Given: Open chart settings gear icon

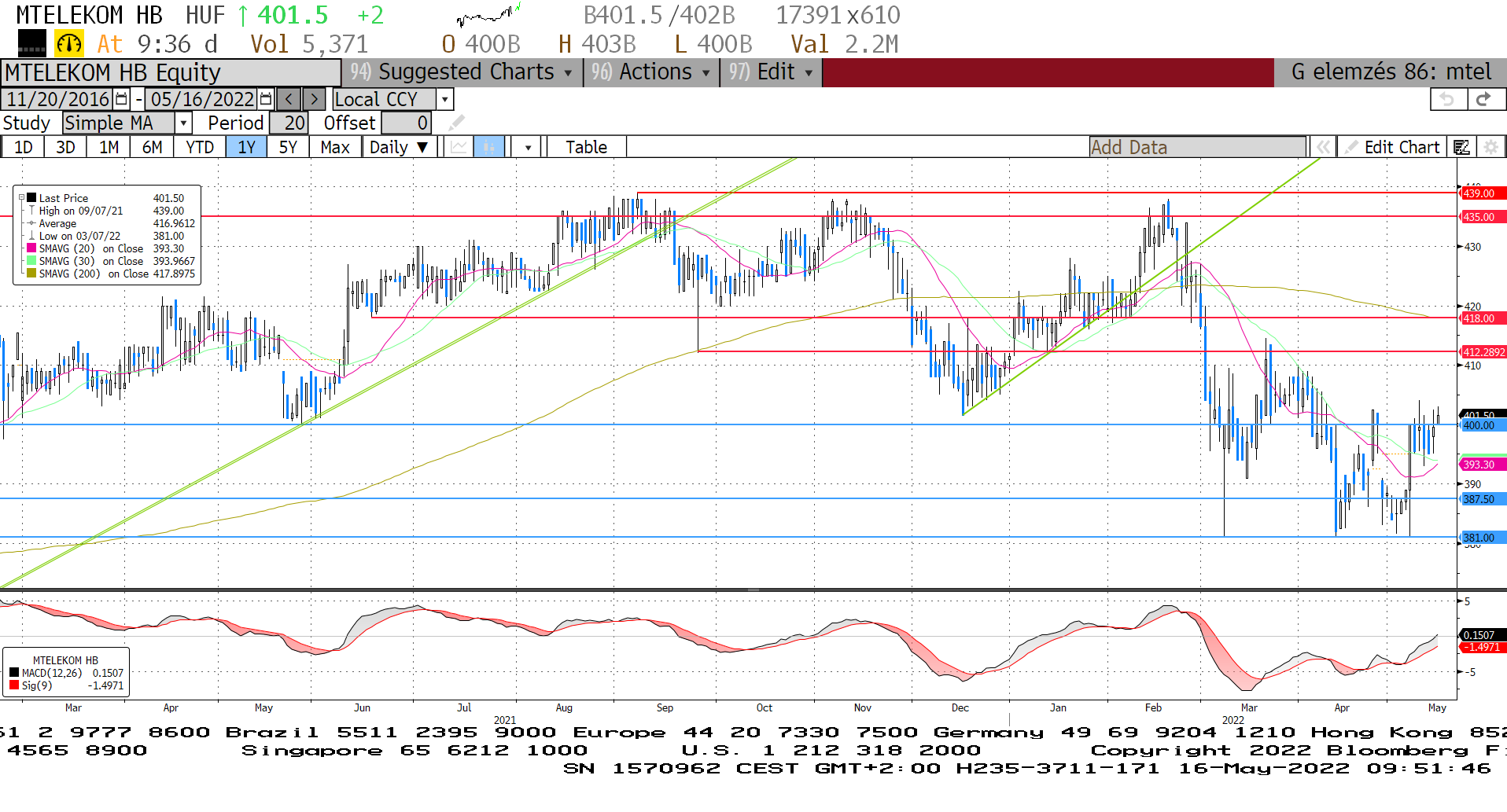Looking at the screenshot, I should (x=1490, y=147).
